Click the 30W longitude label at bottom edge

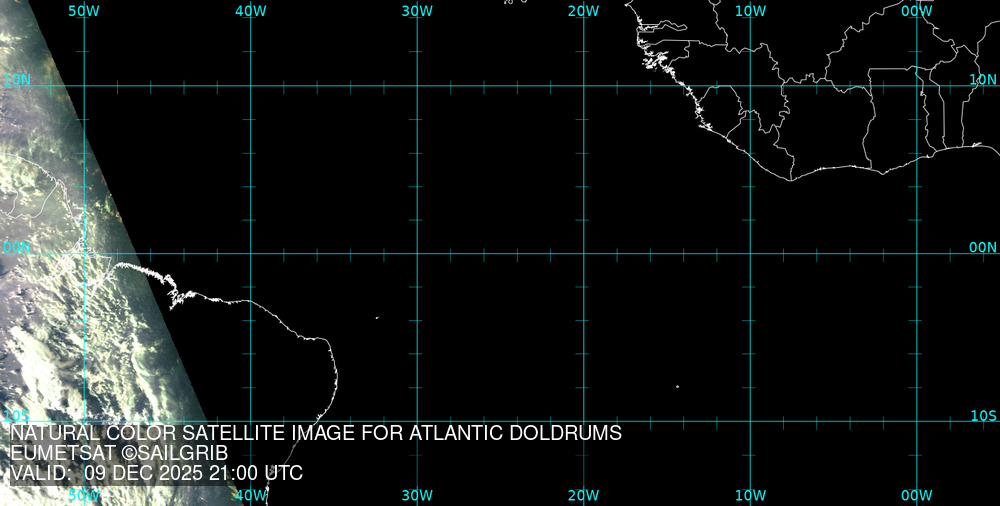pyautogui.click(x=417, y=495)
